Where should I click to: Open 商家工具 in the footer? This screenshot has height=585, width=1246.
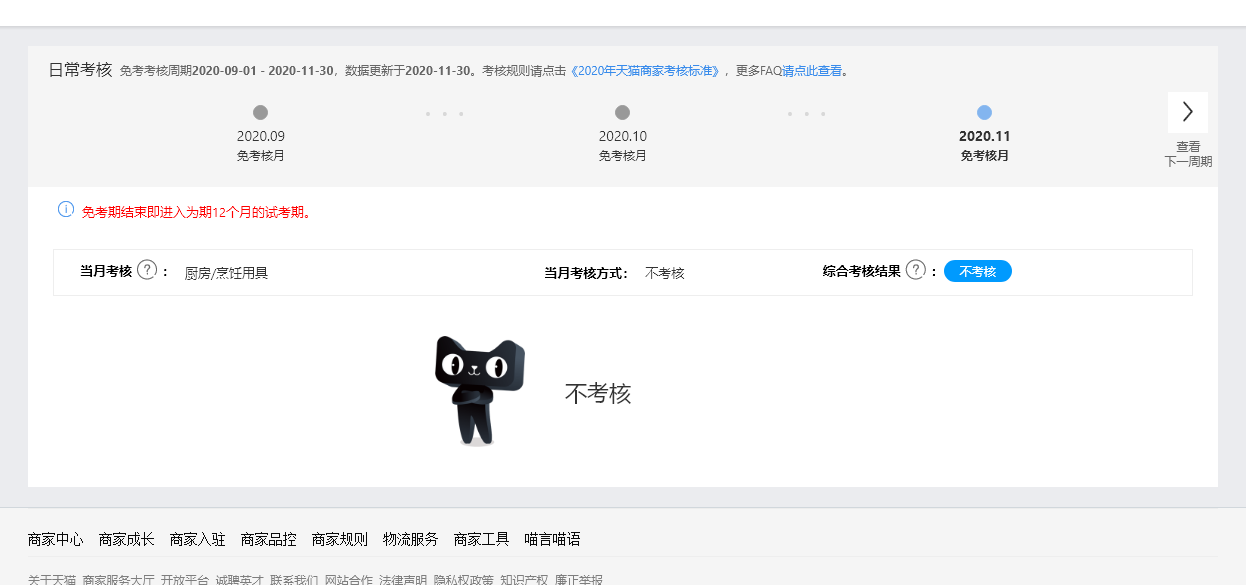482,539
